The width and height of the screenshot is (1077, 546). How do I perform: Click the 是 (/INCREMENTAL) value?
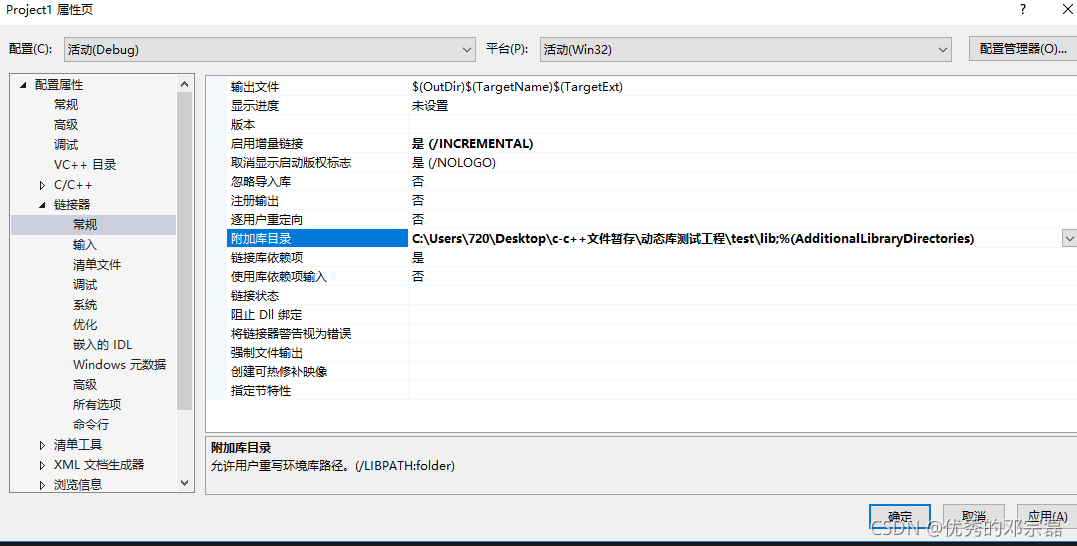click(x=473, y=144)
